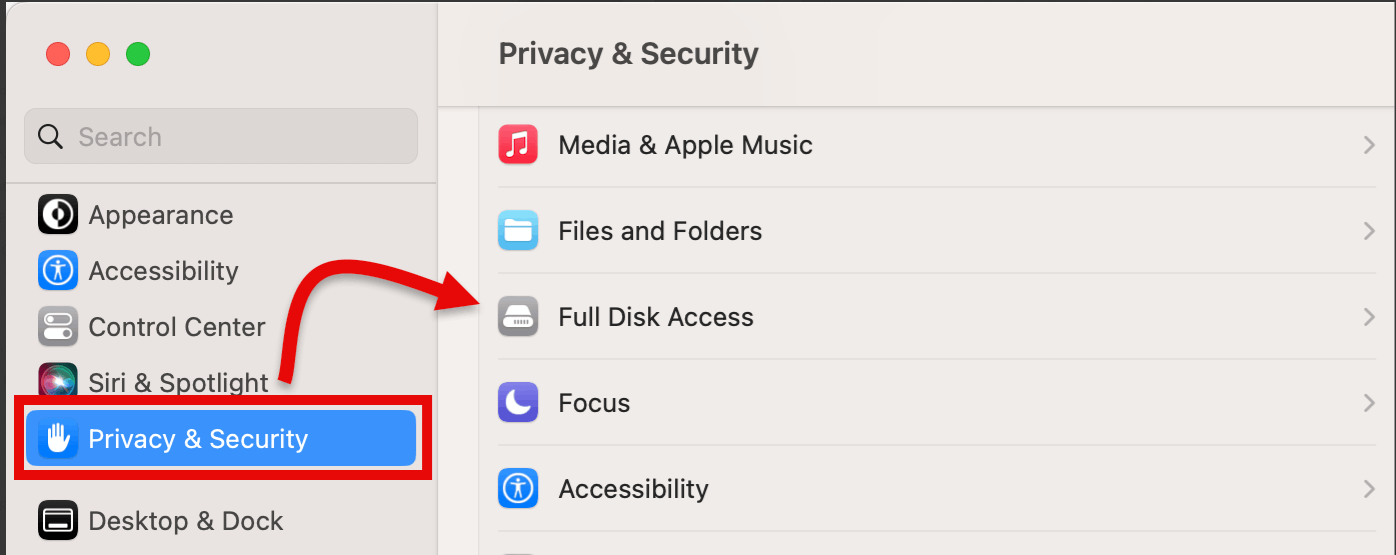Open the Siri & Spotlight sidebar icon
Screen dimensions: 1396x555
[58, 381]
